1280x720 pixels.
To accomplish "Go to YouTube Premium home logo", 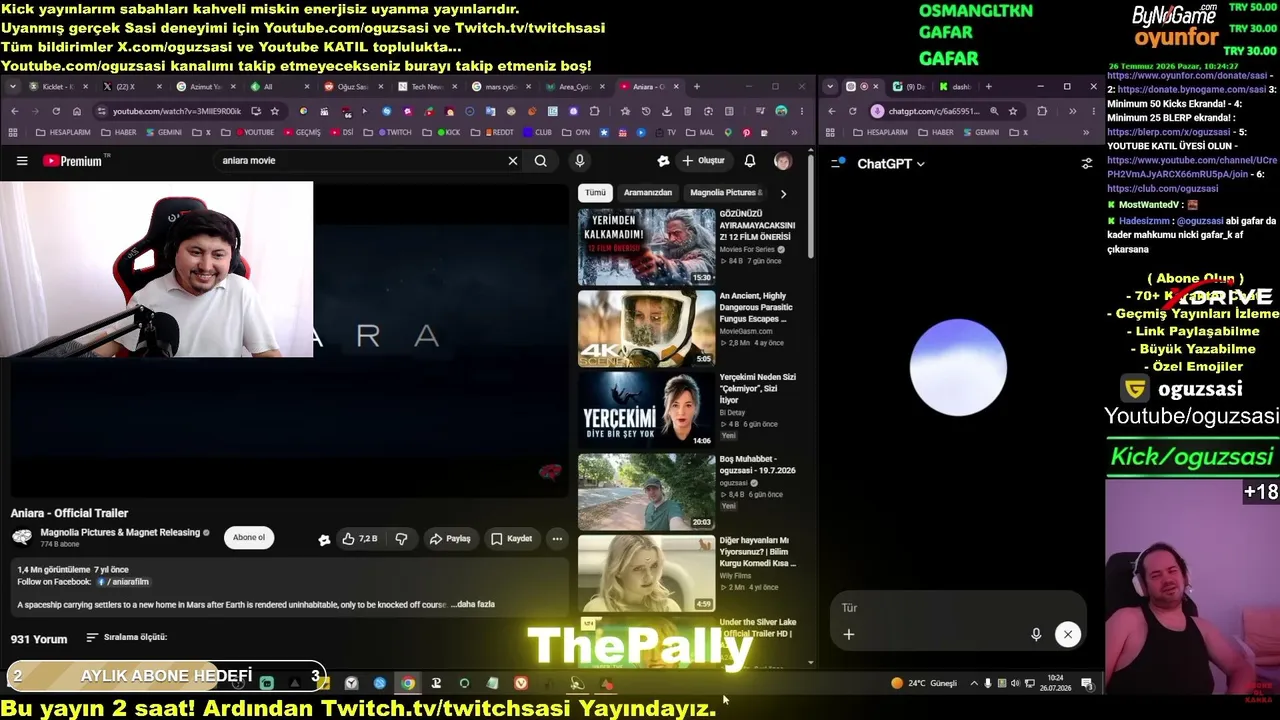I will click(x=74, y=161).
